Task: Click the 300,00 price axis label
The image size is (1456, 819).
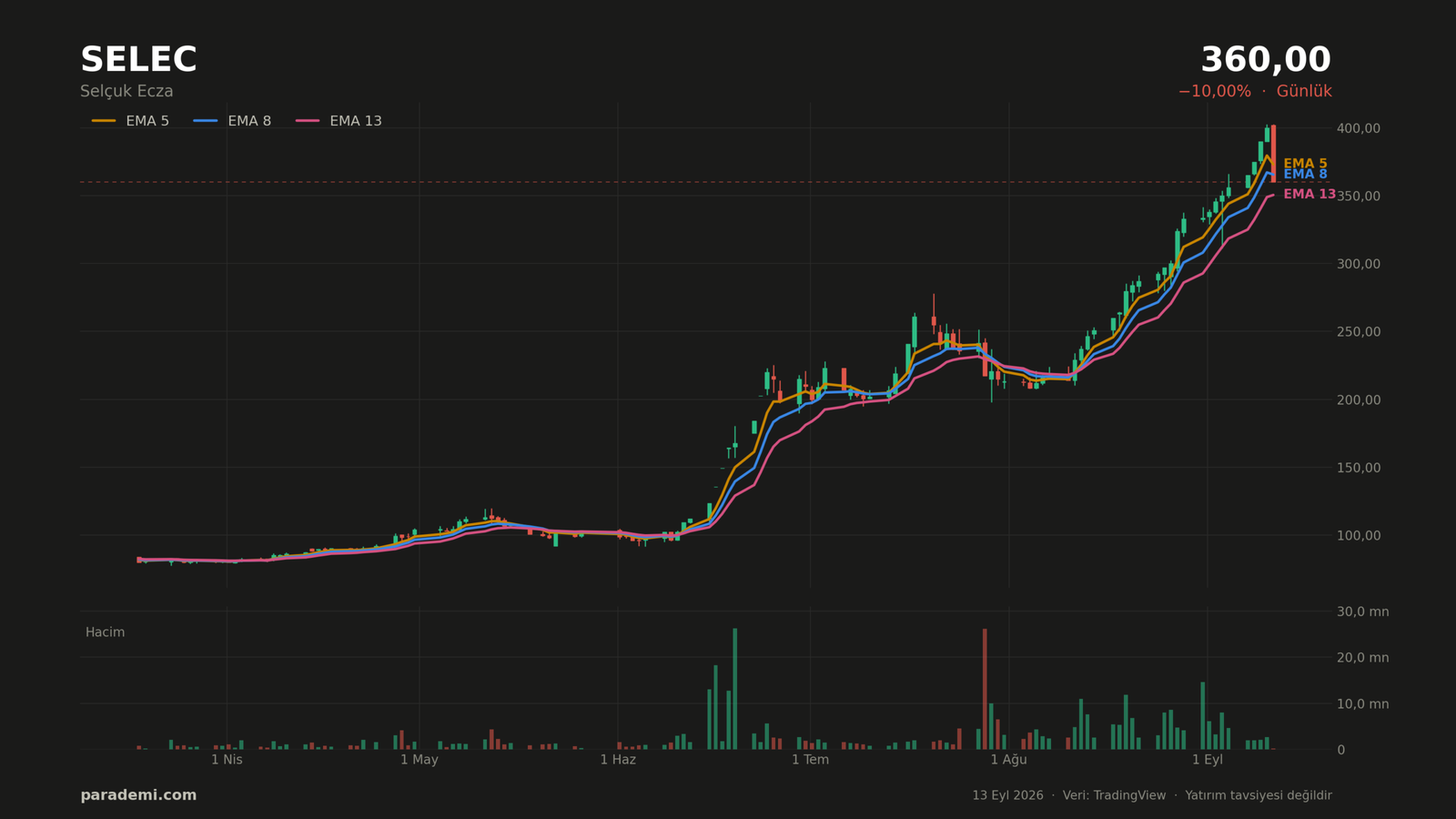Action: (x=1358, y=264)
